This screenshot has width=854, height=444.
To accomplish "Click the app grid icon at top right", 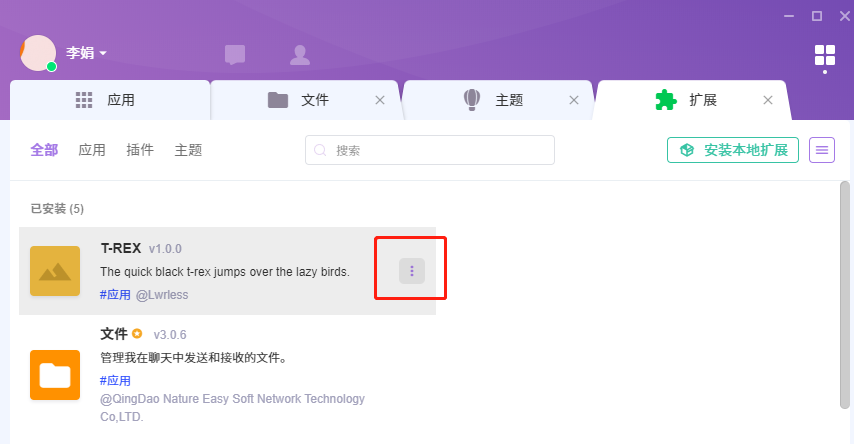I will pyautogui.click(x=824, y=55).
